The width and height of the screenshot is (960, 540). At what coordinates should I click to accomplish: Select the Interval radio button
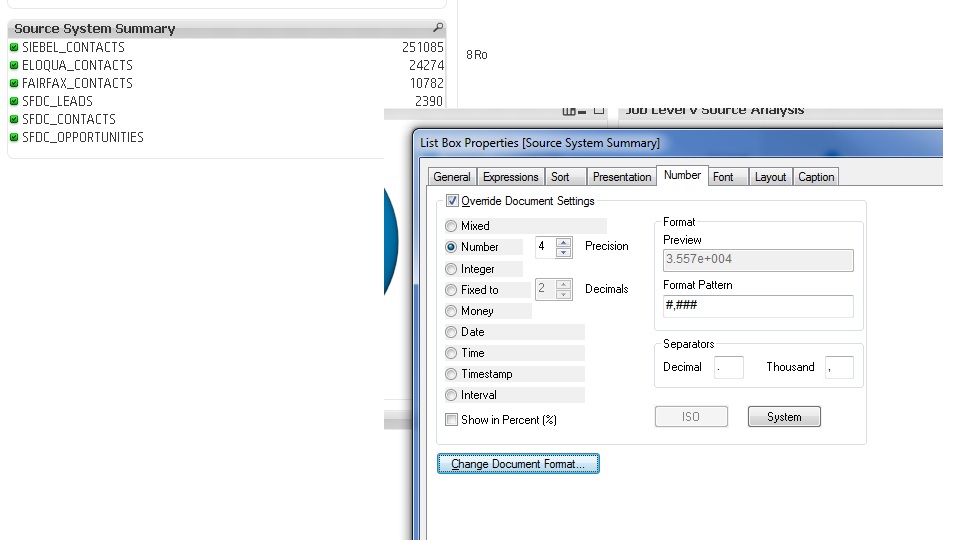tap(451, 395)
